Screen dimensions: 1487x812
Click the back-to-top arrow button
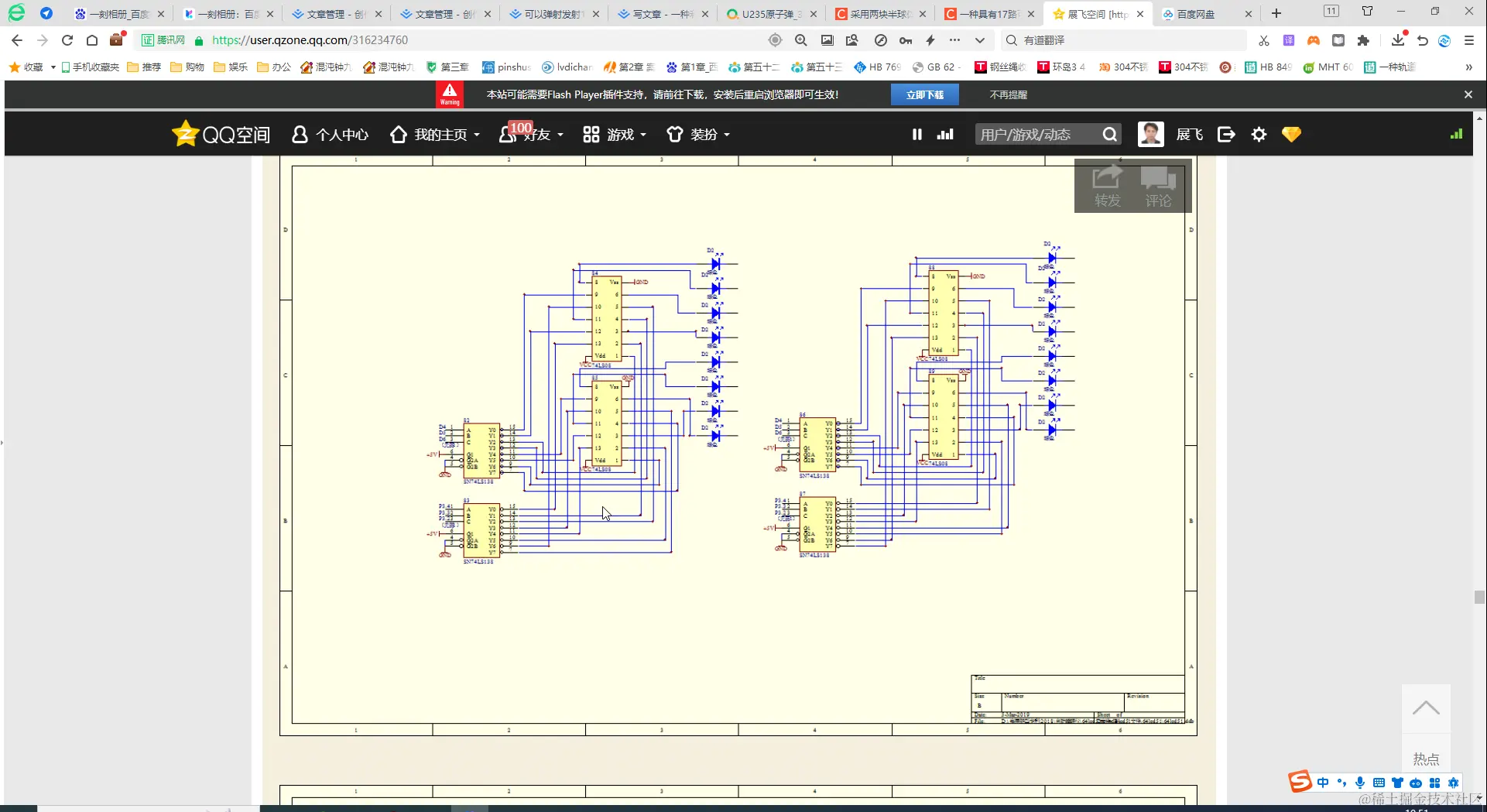click(1425, 708)
